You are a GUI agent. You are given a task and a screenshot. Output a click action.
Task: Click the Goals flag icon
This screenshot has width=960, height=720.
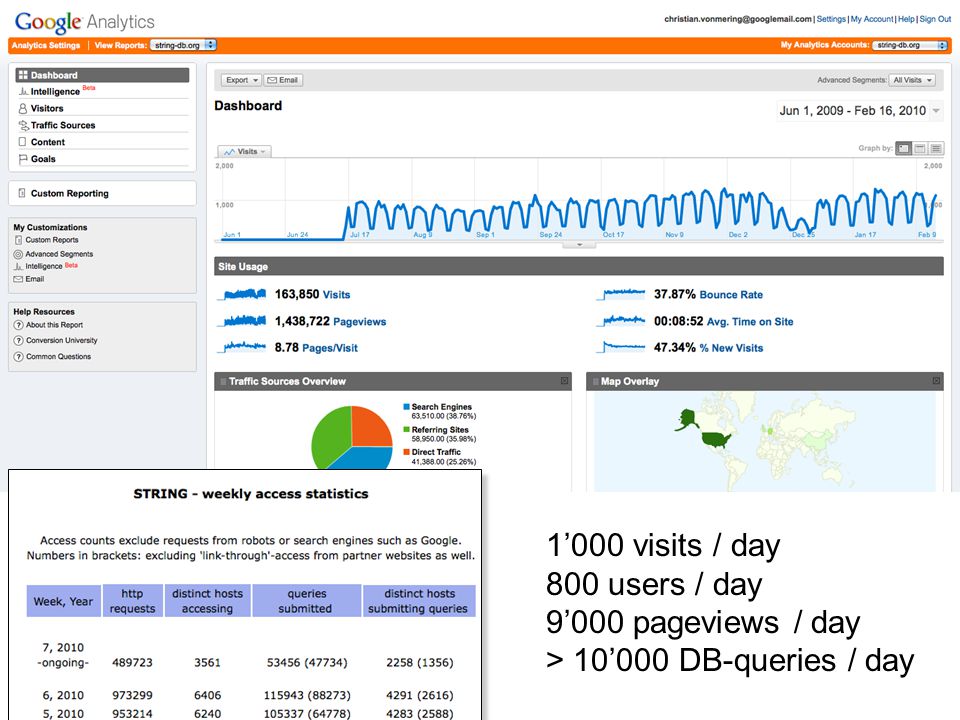[23, 159]
